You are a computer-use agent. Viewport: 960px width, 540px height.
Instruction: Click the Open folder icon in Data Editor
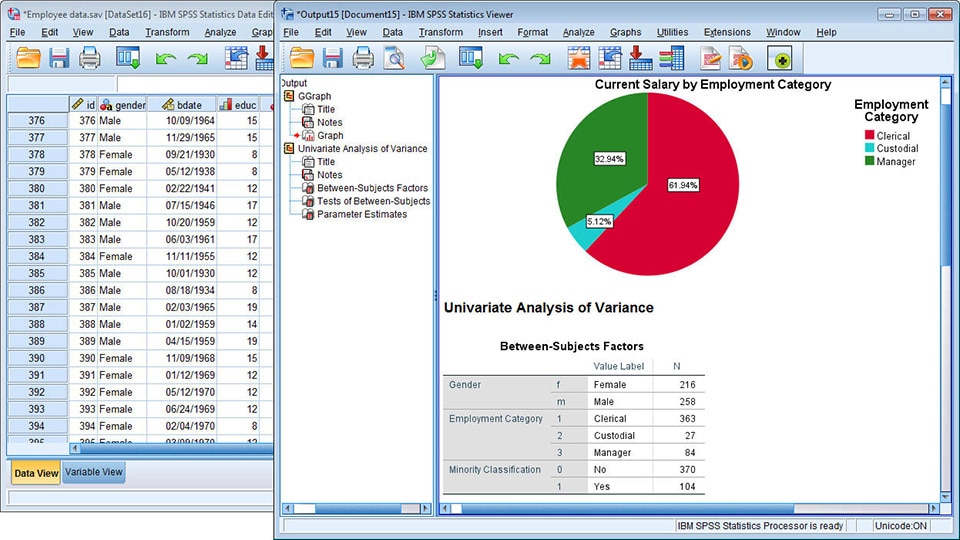tap(29, 59)
